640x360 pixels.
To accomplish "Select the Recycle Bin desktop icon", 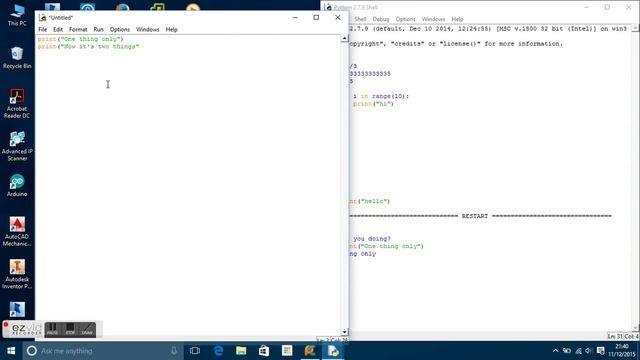I will pyautogui.click(x=17, y=58).
